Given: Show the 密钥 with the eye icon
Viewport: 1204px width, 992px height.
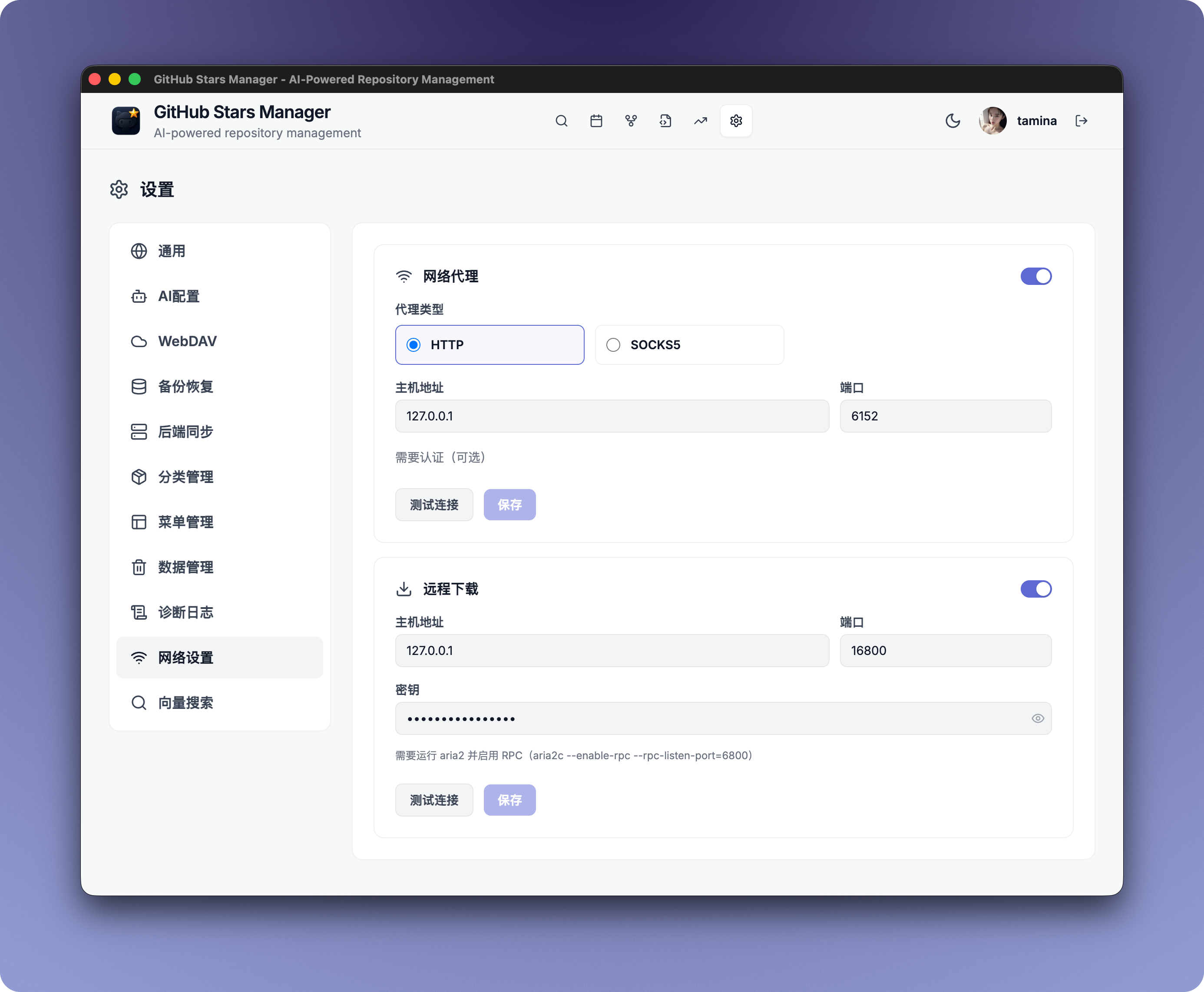Looking at the screenshot, I should coord(1038,719).
